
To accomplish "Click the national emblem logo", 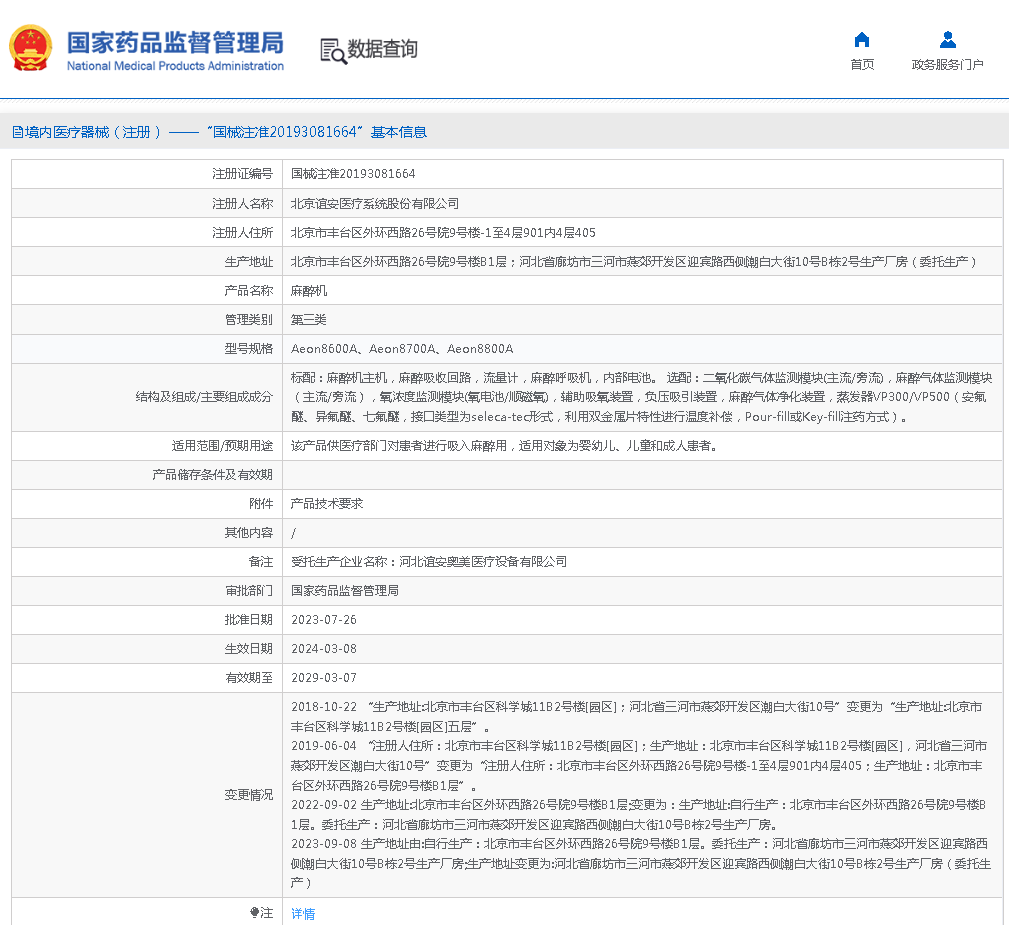I will pyautogui.click(x=30, y=49).
